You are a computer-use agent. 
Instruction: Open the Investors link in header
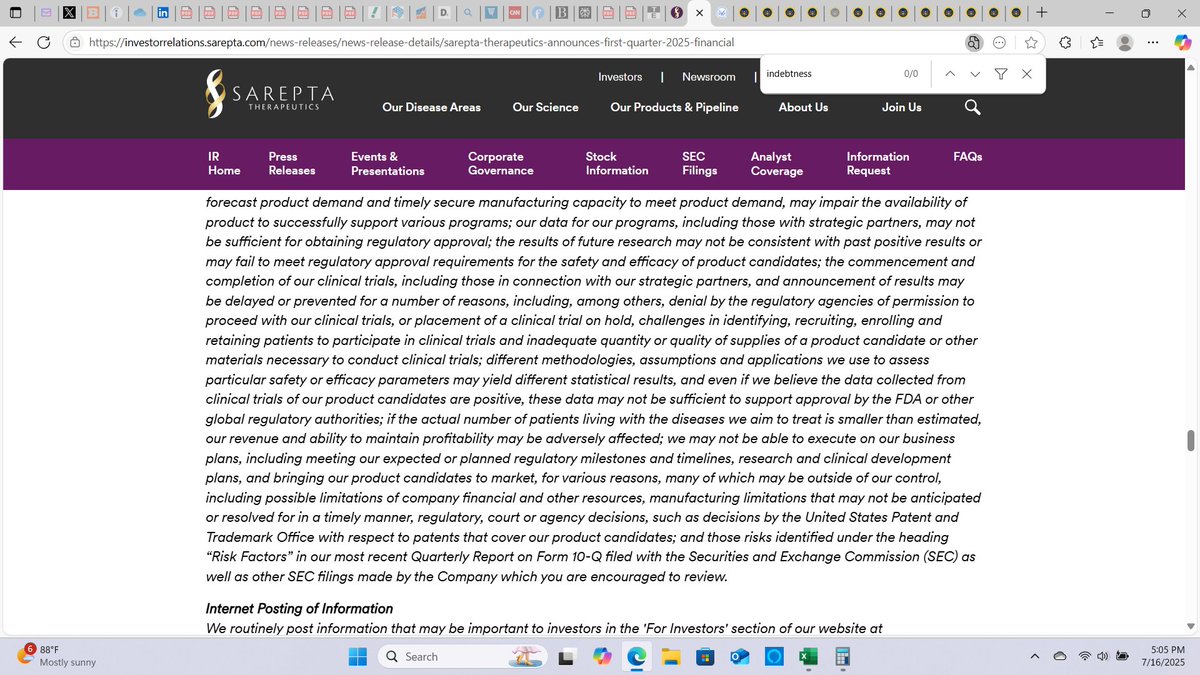point(620,77)
